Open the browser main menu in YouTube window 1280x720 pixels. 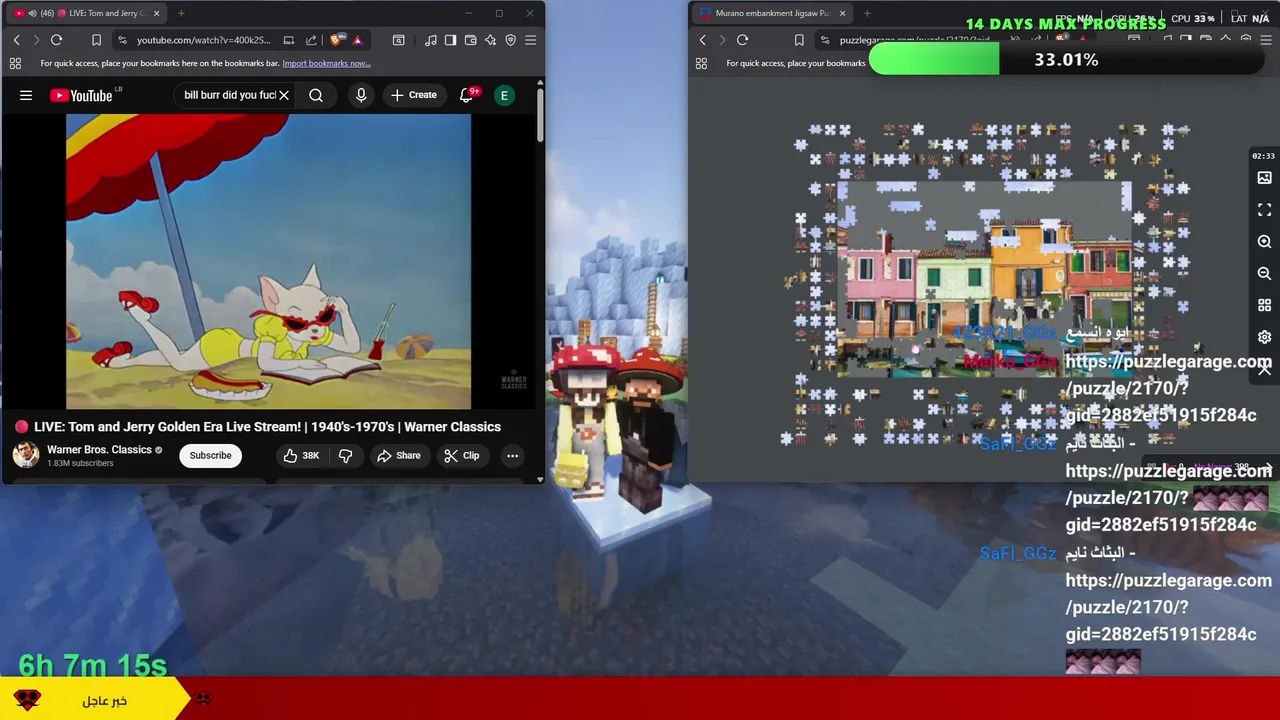click(530, 40)
